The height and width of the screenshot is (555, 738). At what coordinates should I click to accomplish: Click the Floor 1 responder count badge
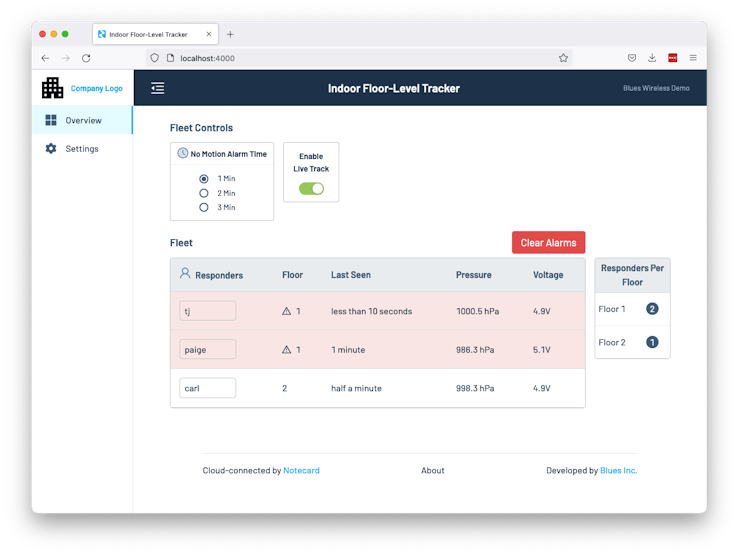coord(652,309)
